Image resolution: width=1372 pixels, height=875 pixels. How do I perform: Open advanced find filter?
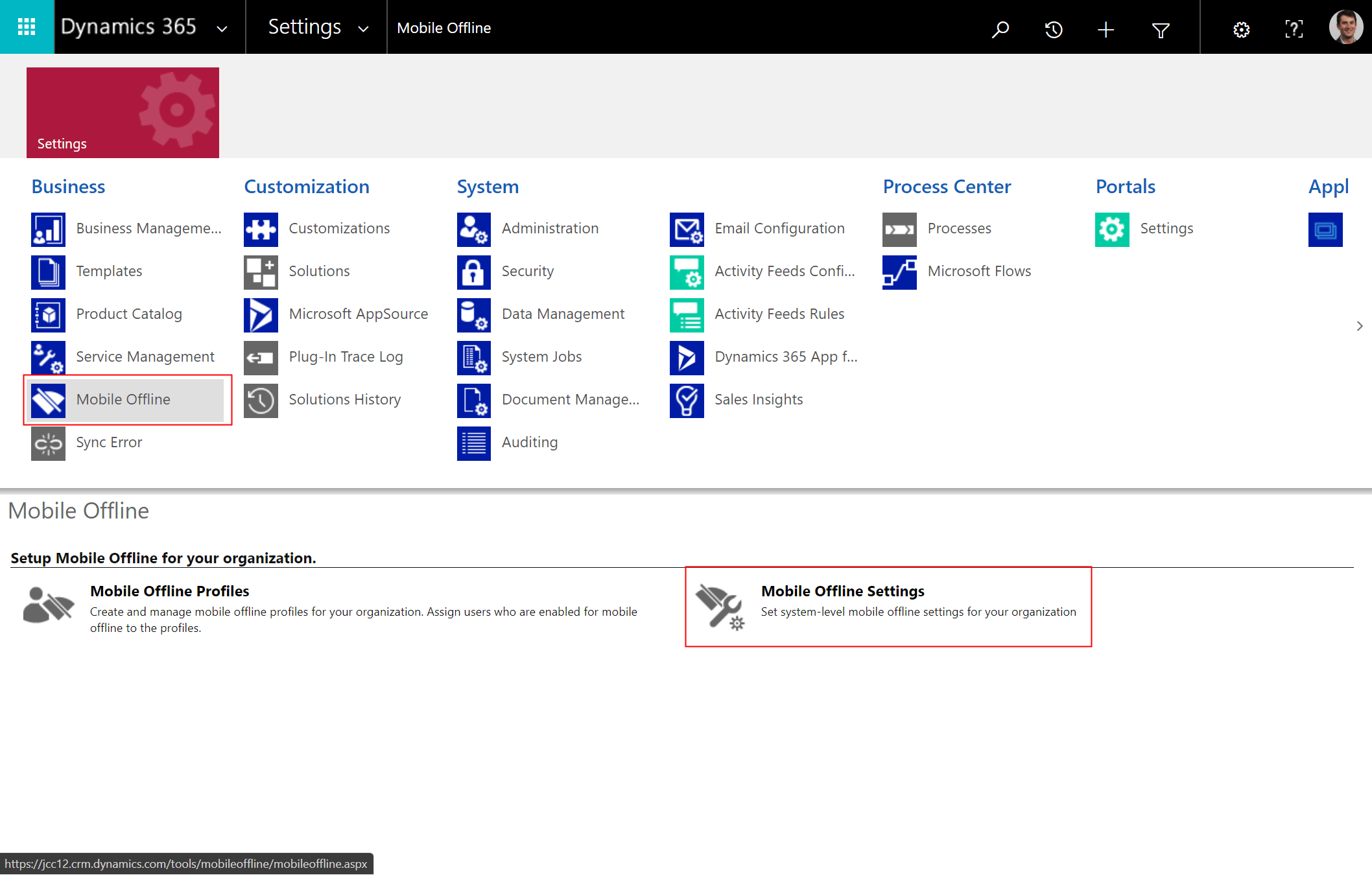coord(1160,29)
